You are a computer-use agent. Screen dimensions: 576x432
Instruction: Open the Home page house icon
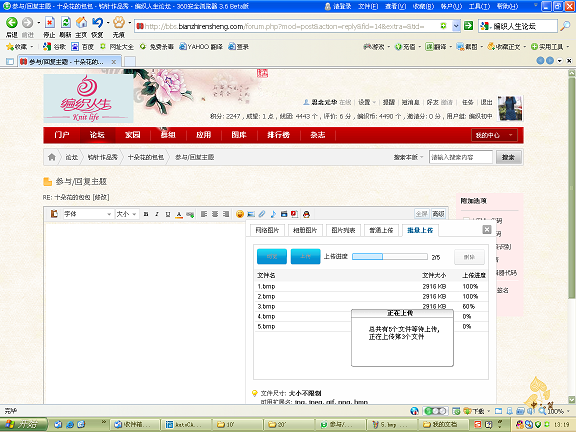[81, 23]
